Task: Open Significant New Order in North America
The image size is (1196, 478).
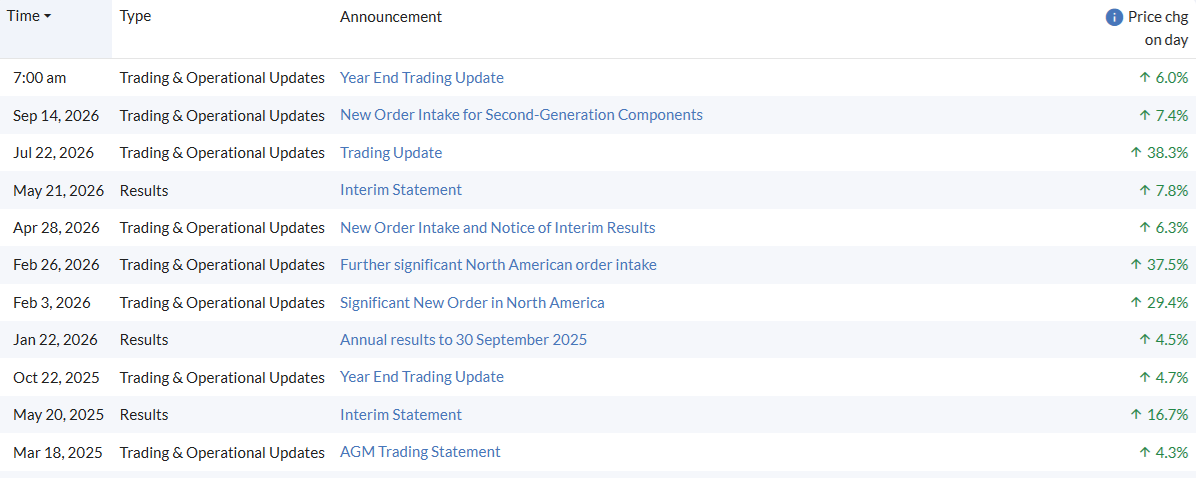Action: [472, 303]
